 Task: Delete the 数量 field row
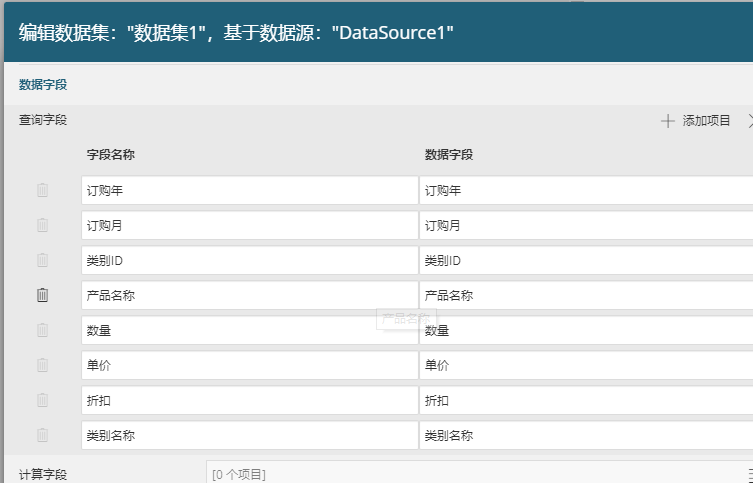42,330
